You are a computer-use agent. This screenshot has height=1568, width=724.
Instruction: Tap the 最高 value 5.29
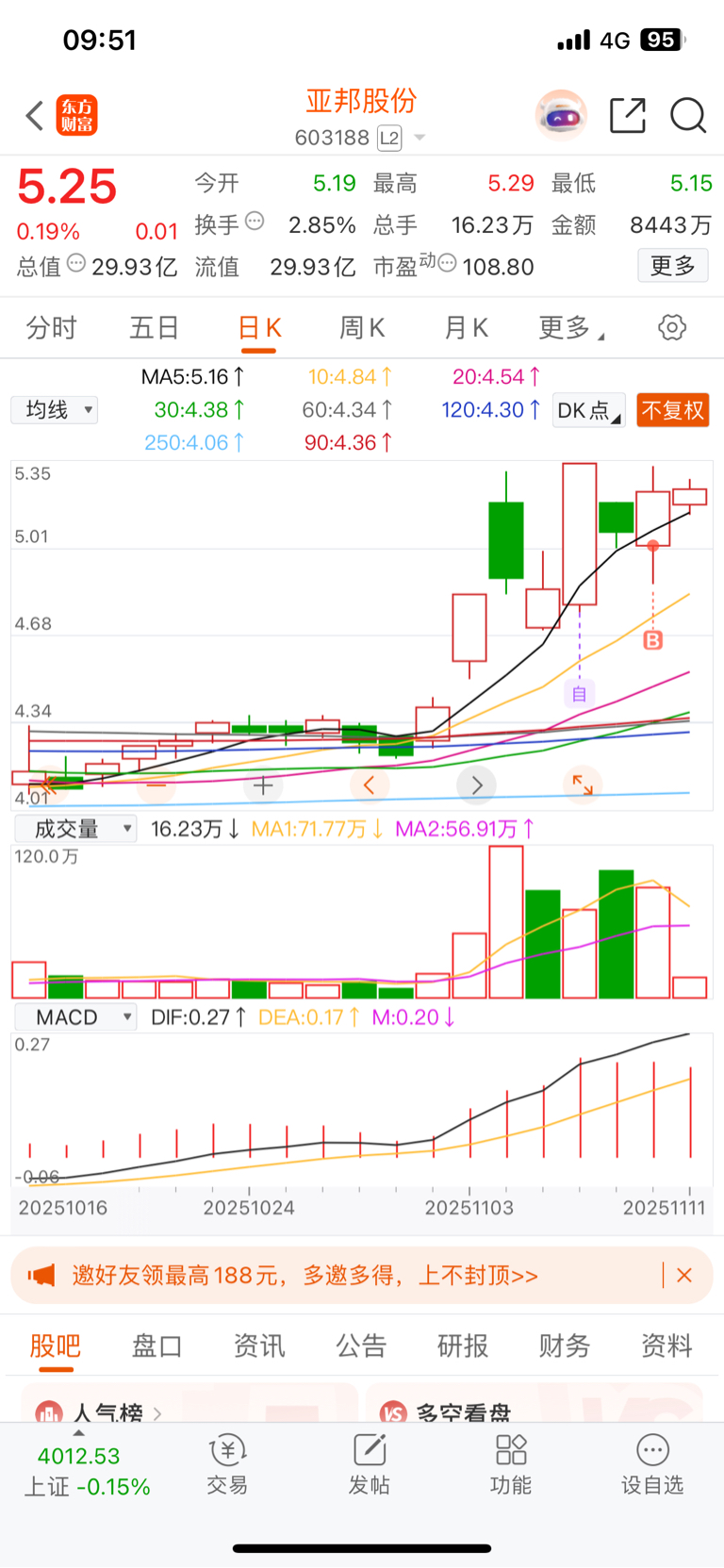[x=511, y=183]
